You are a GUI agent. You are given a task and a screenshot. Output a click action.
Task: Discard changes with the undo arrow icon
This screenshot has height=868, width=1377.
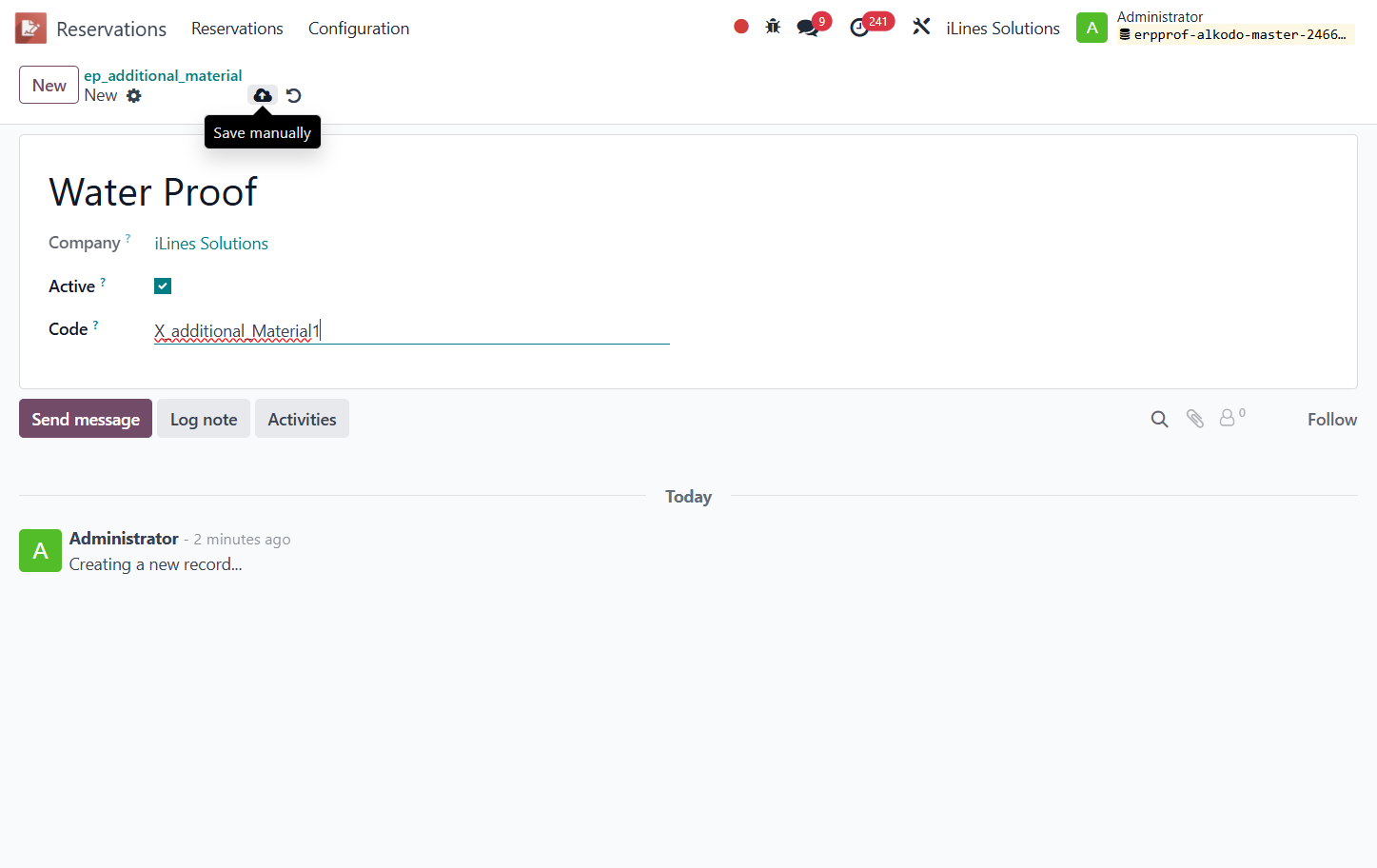pos(294,95)
